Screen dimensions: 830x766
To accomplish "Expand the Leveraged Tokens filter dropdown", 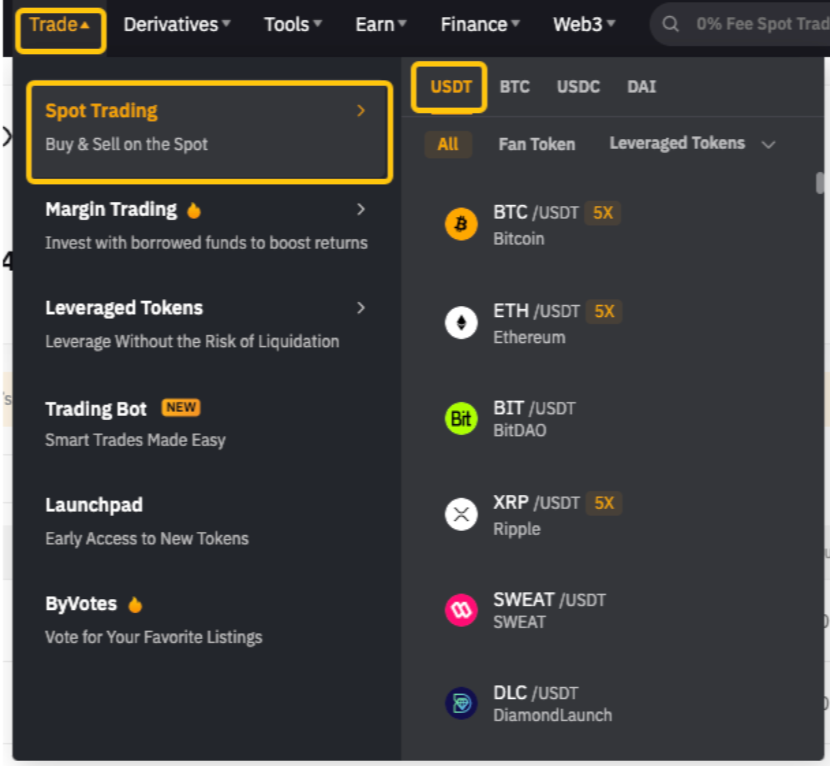I will click(768, 144).
